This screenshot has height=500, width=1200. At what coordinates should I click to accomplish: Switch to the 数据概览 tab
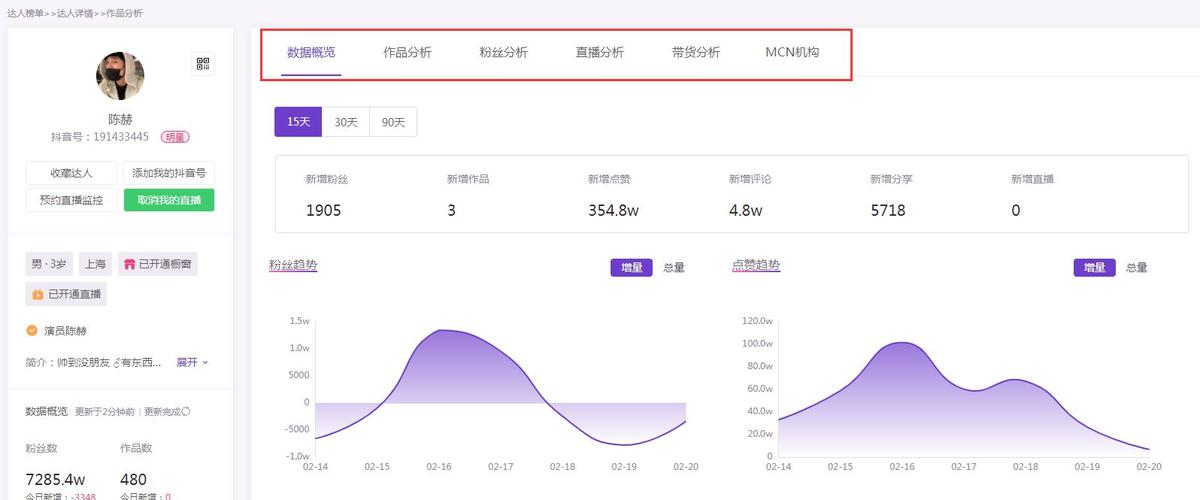(x=311, y=52)
